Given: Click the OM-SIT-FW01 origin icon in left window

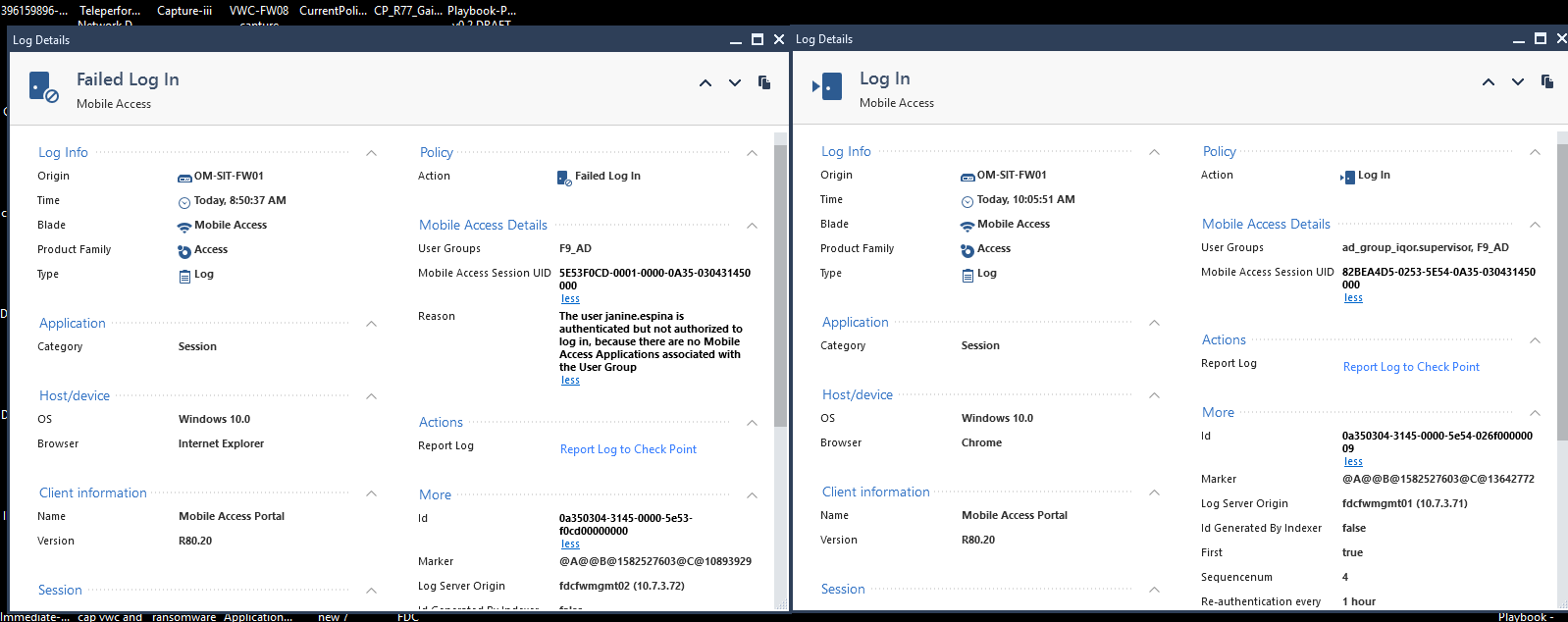Looking at the screenshot, I should (x=184, y=178).
